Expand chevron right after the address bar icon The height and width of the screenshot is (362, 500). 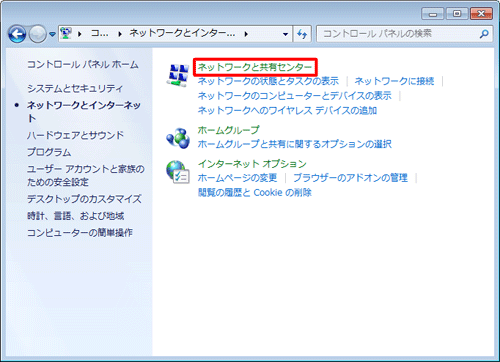(80, 34)
